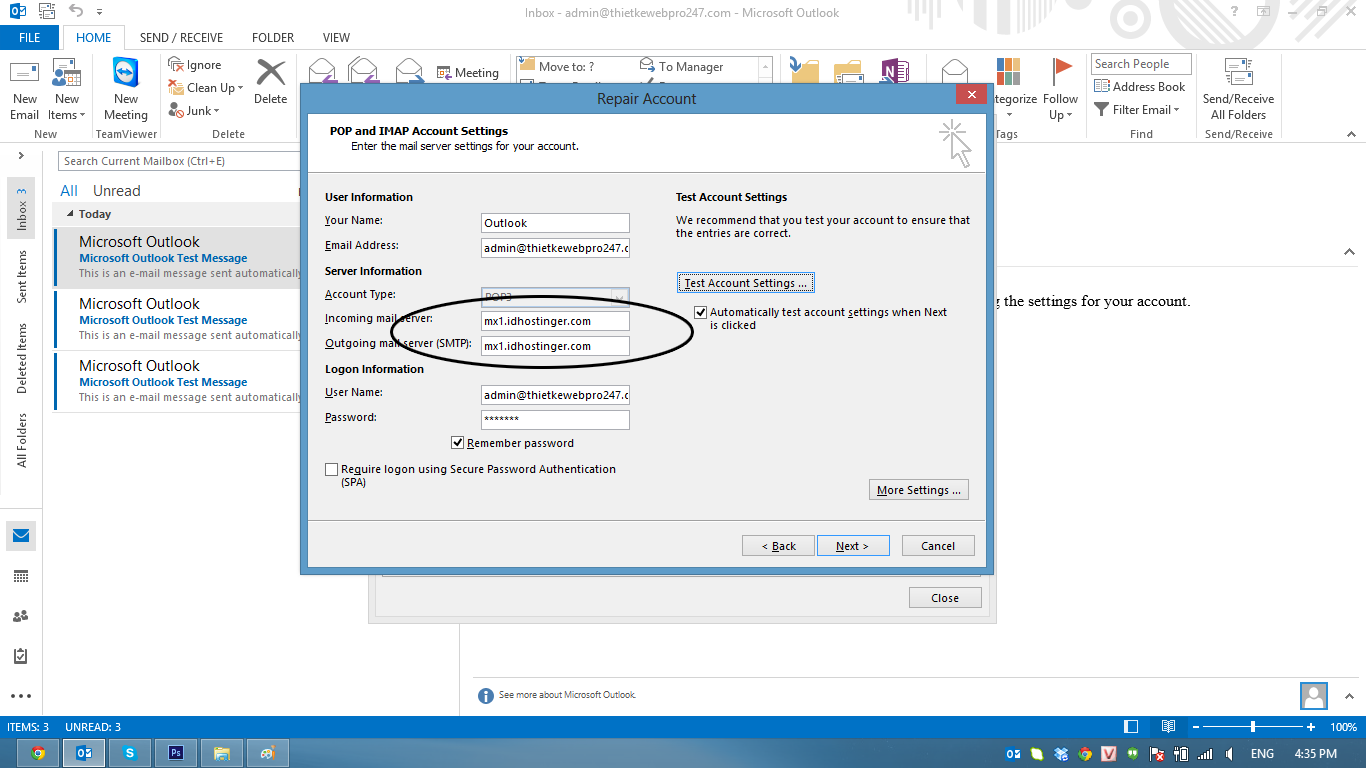The image size is (1366, 768).
Task: Click the Your Name field
Action: click(555, 223)
